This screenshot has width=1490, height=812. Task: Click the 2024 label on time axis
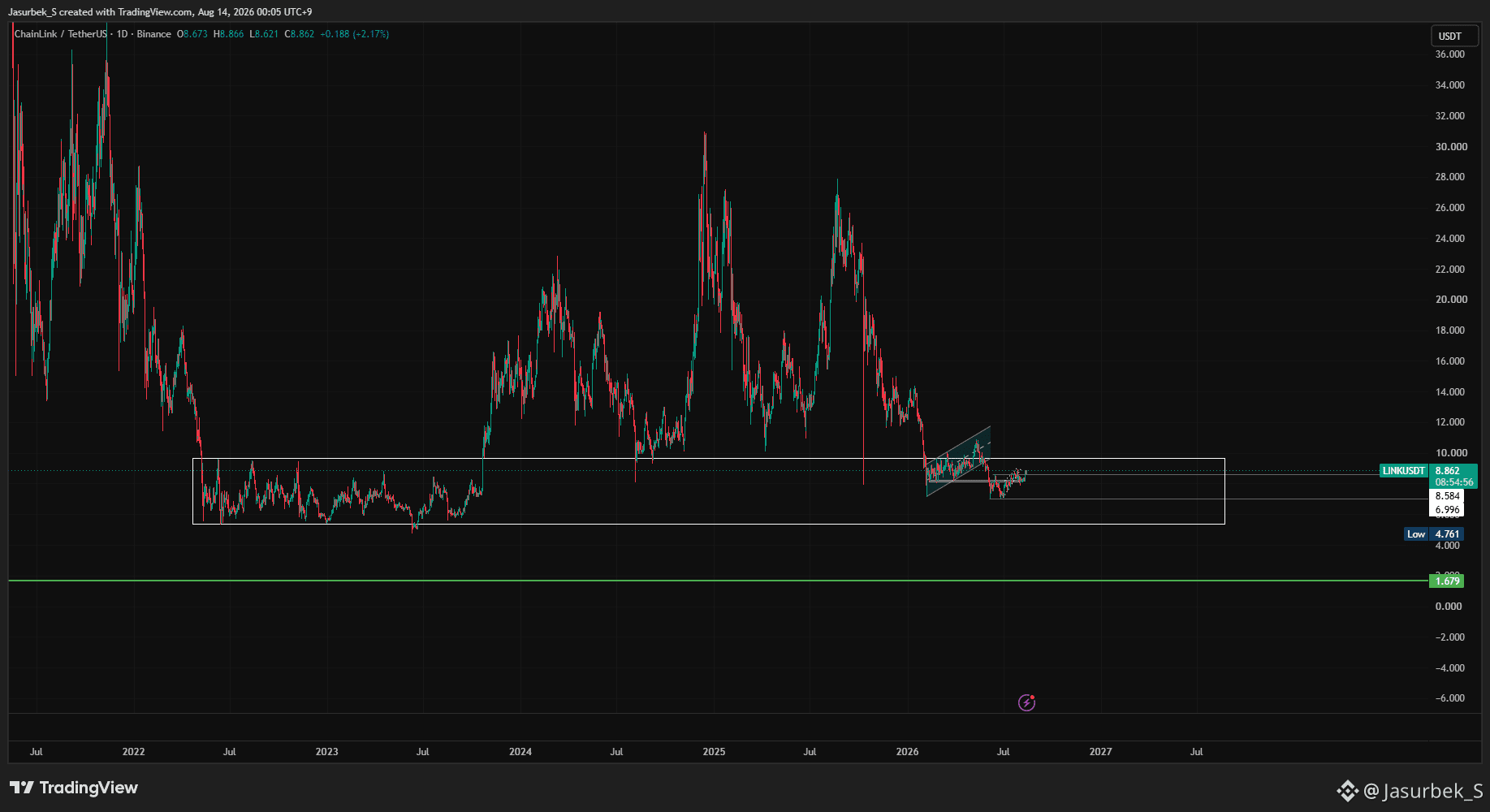[520, 752]
